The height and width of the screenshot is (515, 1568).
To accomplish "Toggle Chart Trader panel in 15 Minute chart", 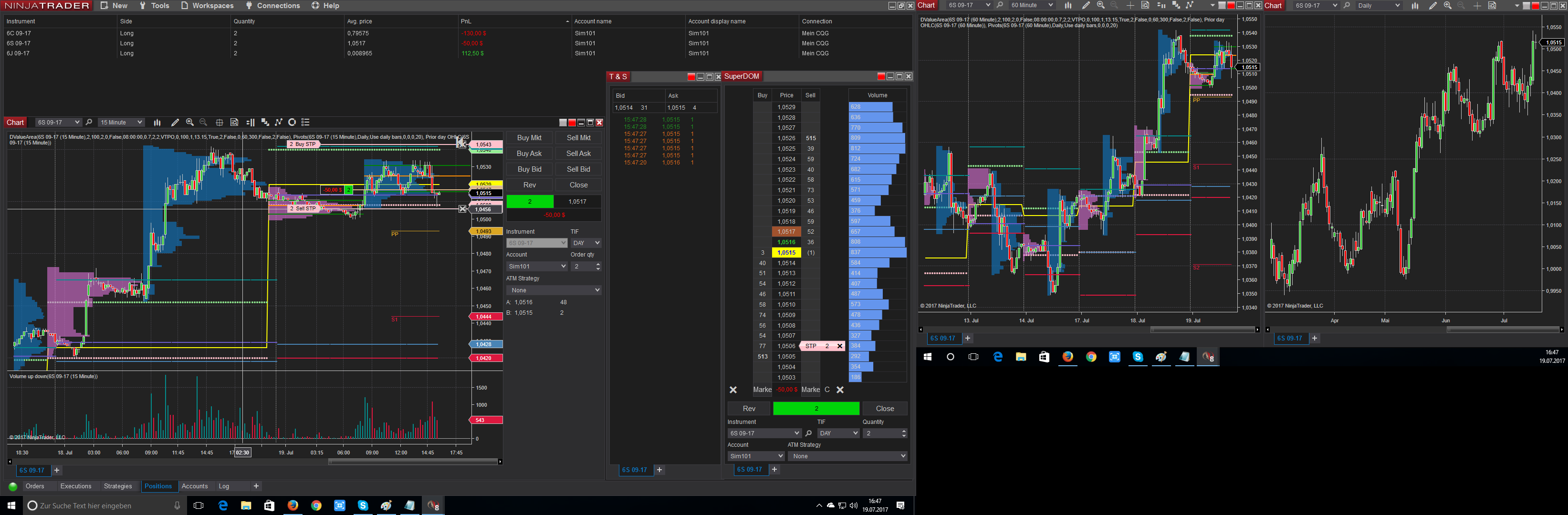I will tap(250, 122).
